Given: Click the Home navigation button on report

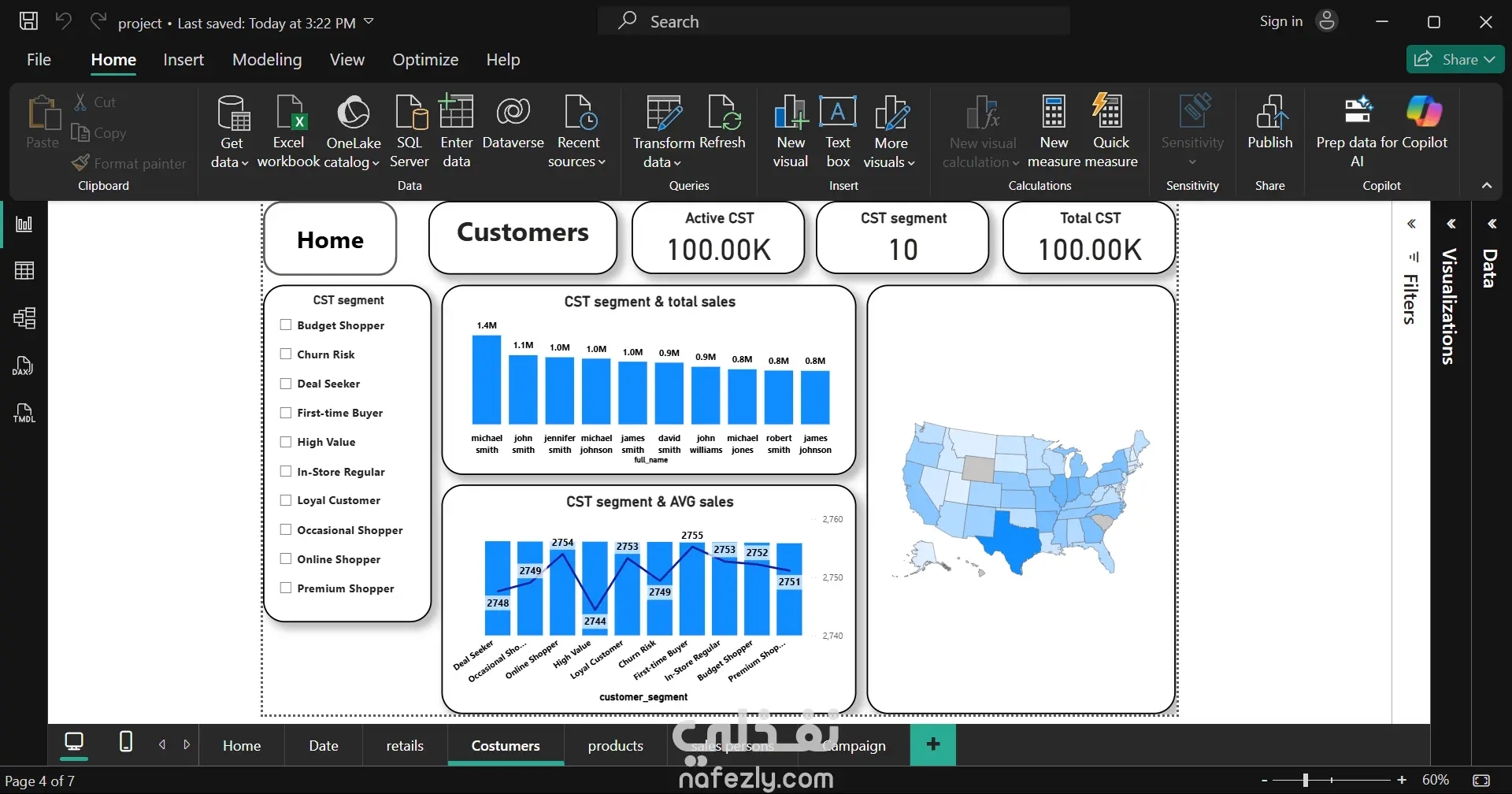Looking at the screenshot, I should coord(331,239).
